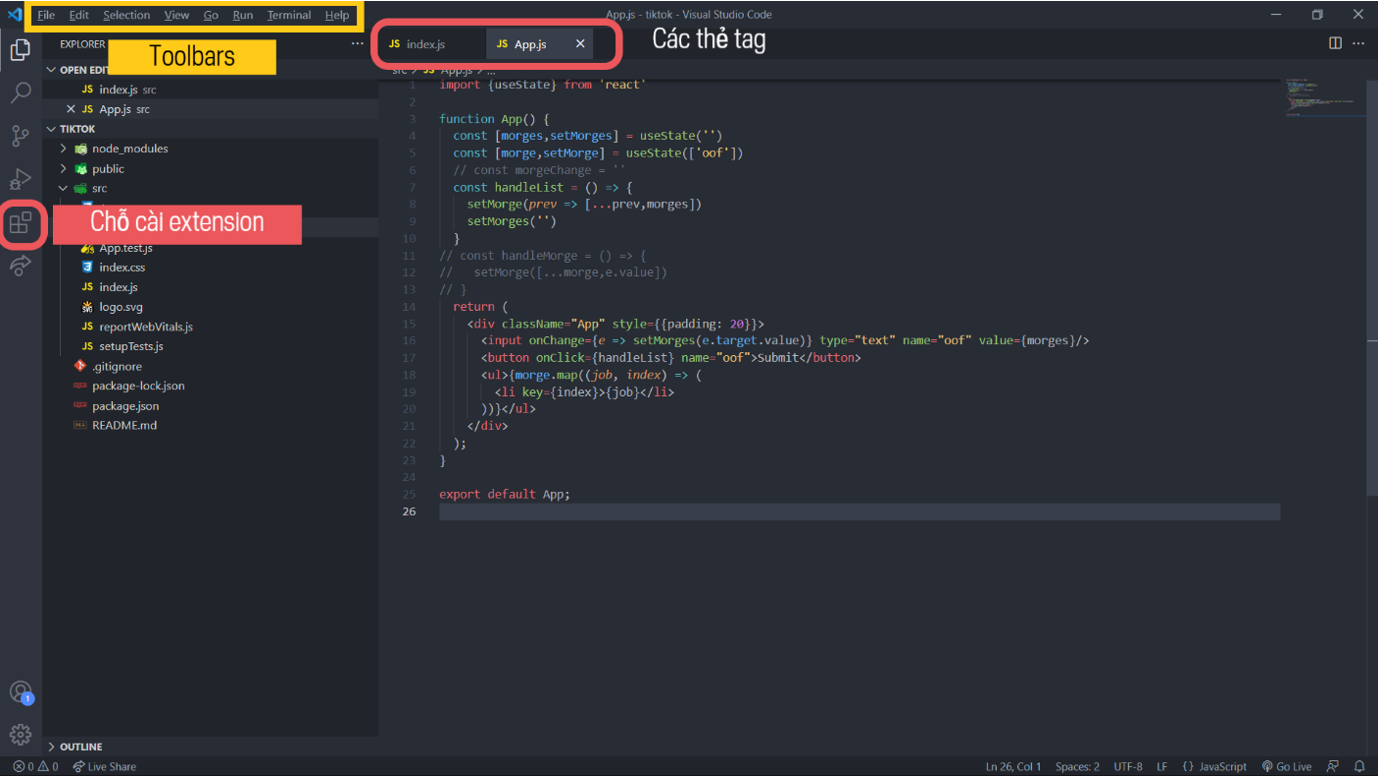This screenshot has width=1378, height=776.
Task: Open the Explorer panel's ellipsis menu
Action: click(x=358, y=44)
